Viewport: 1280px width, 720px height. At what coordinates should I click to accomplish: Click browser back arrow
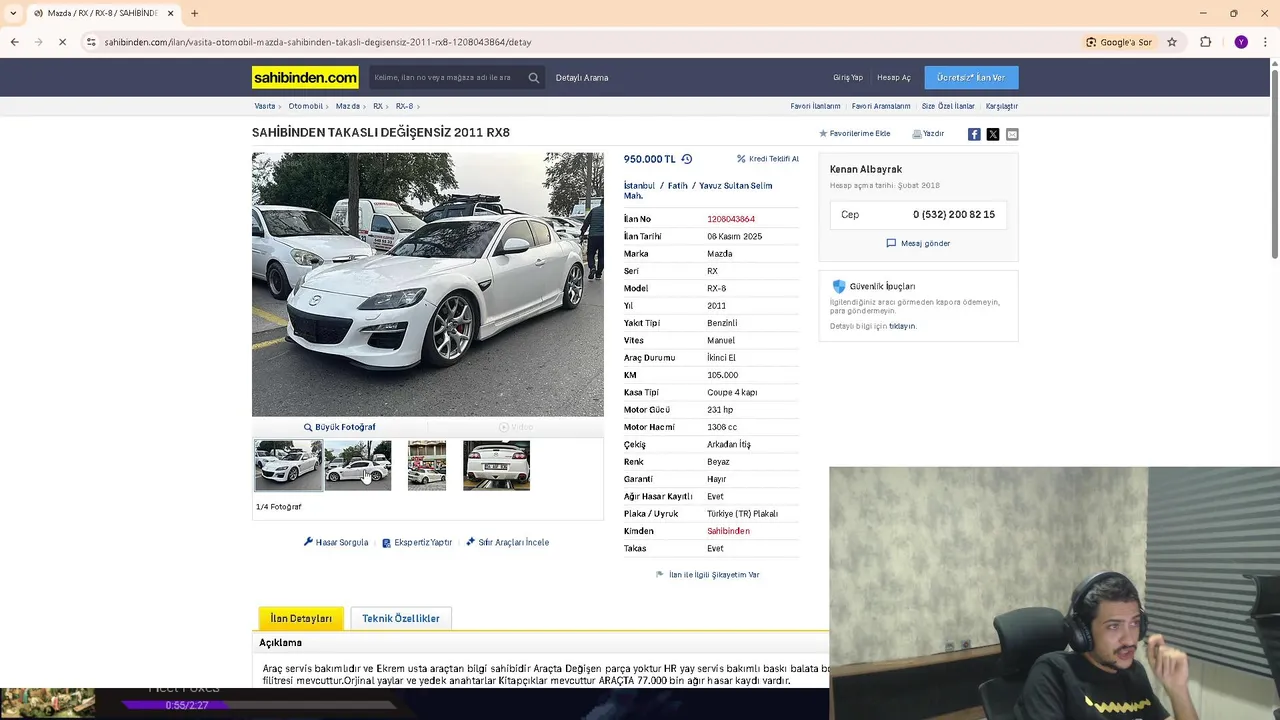14,42
